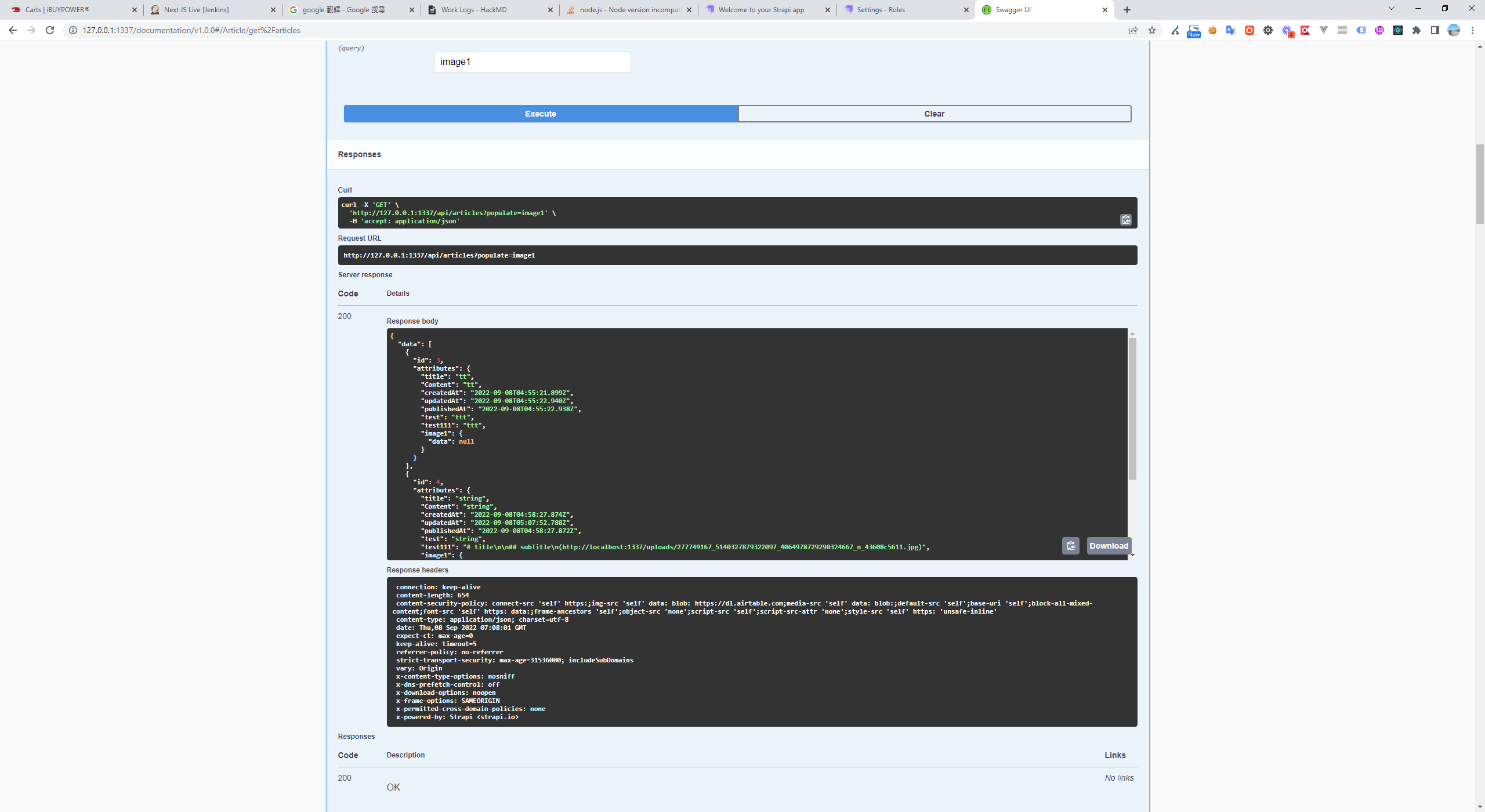Screen dimensions: 1485x812
Task: Open Chrome's three-dot menu
Action: (1472, 30)
